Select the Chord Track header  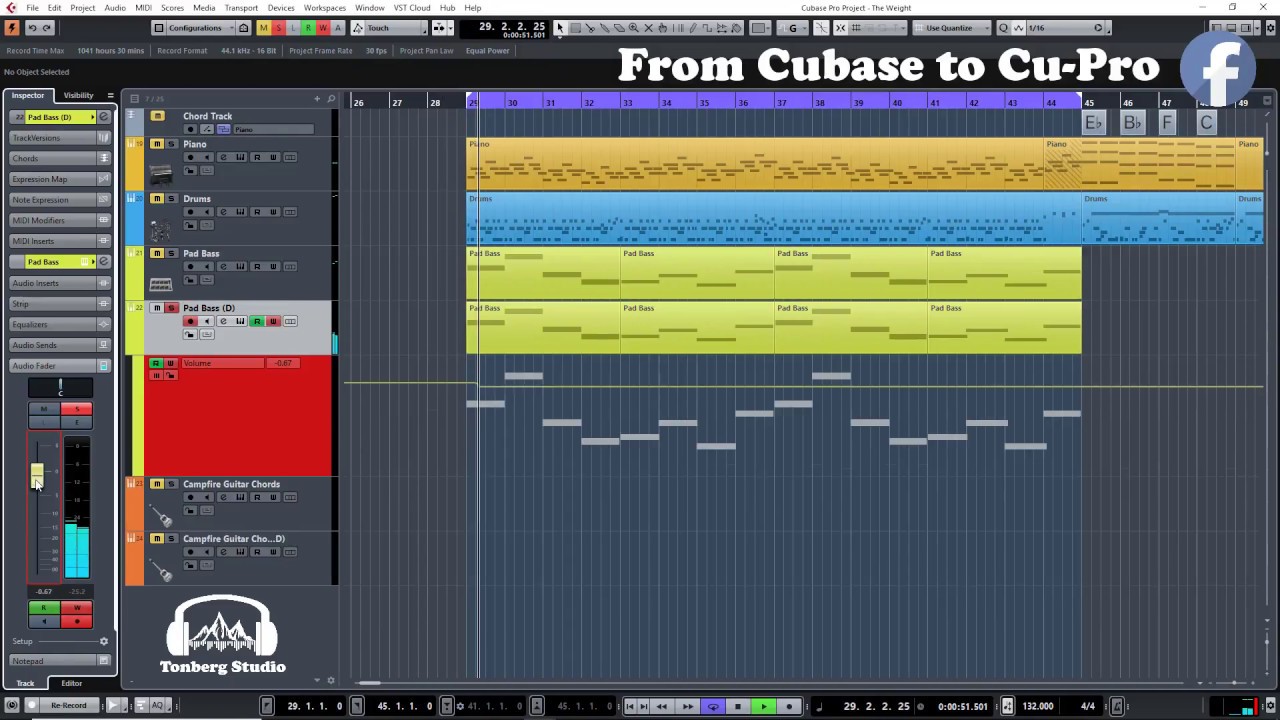tap(207, 116)
